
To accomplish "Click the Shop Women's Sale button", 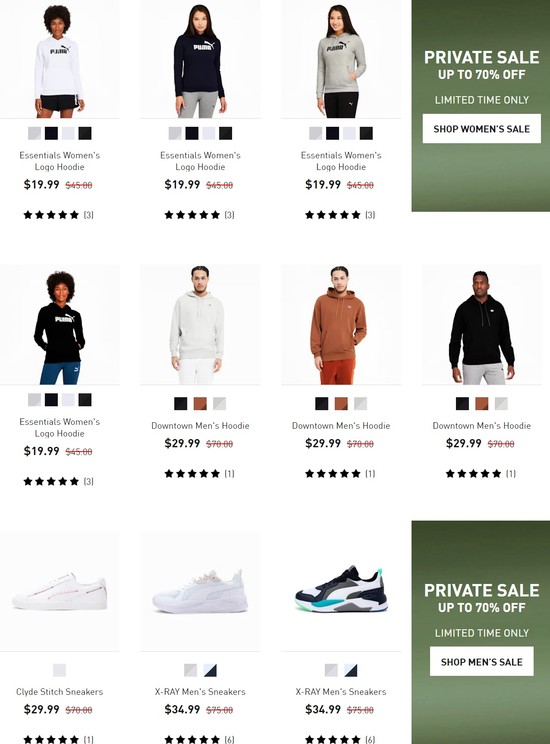I will [x=481, y=129].
